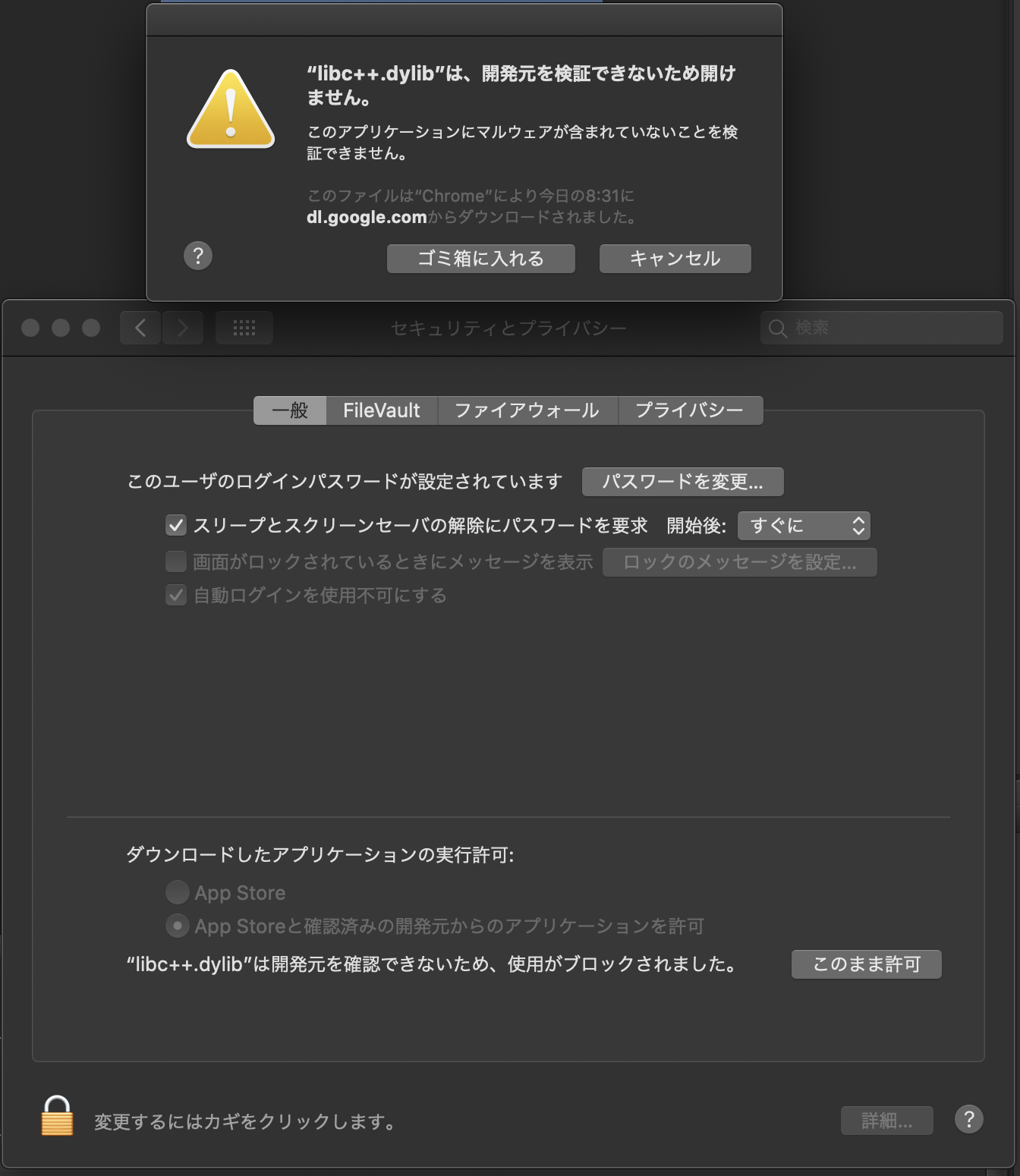Open the すぐに delay dropdown
This screenshot has width=1020, height=1176.
tap(804, 525)
